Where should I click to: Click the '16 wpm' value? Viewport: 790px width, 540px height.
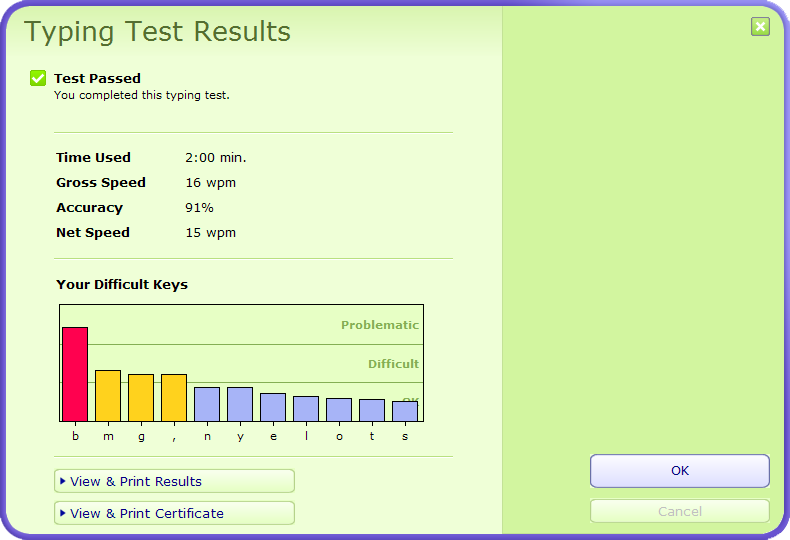(x=211, y=183)
